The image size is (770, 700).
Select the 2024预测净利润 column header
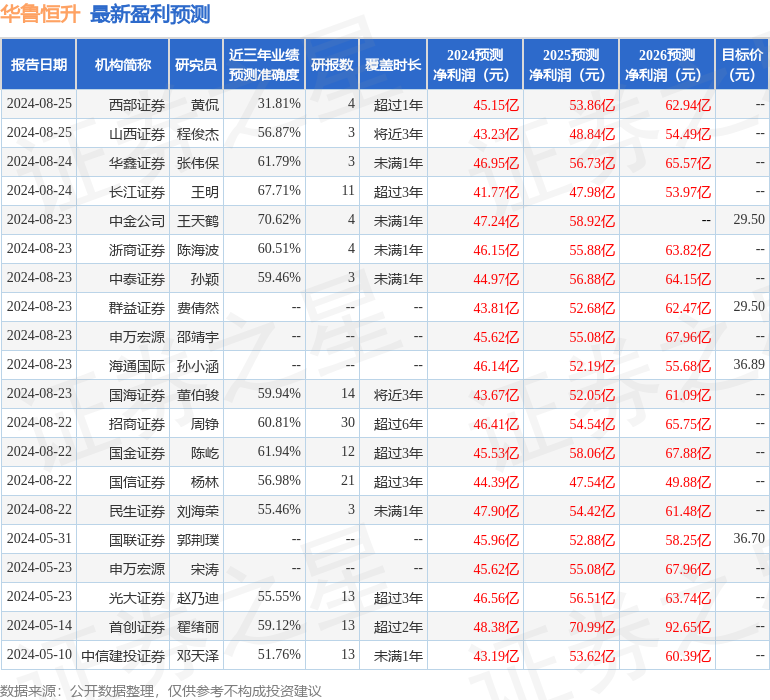pyautogui.click(x=475, y=64)
